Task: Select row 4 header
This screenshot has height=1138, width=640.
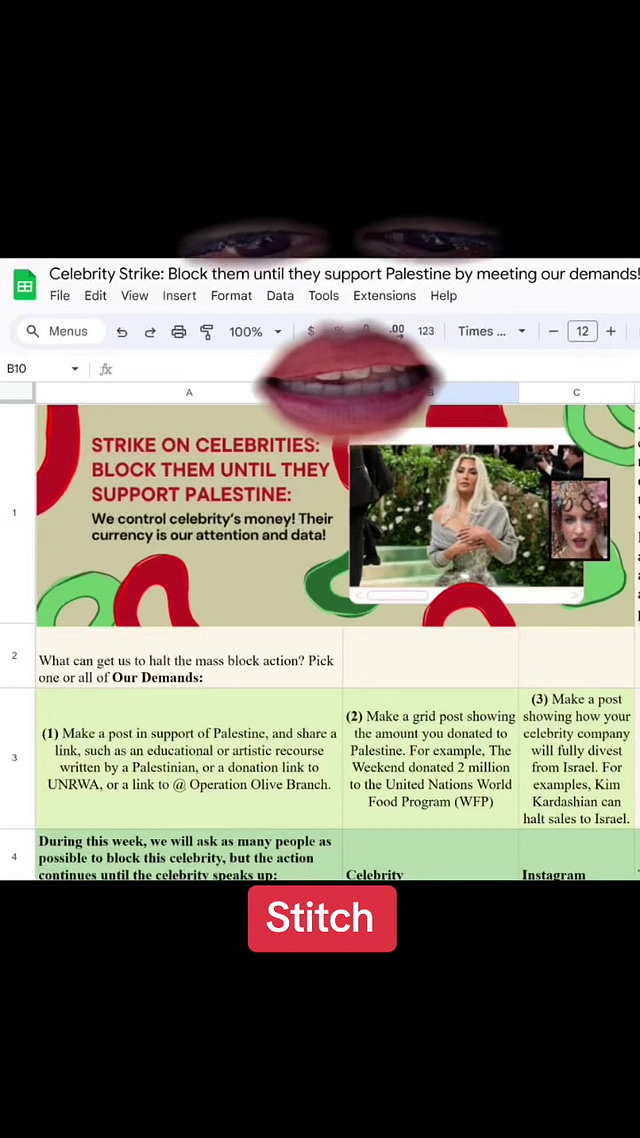Action: 17,856
